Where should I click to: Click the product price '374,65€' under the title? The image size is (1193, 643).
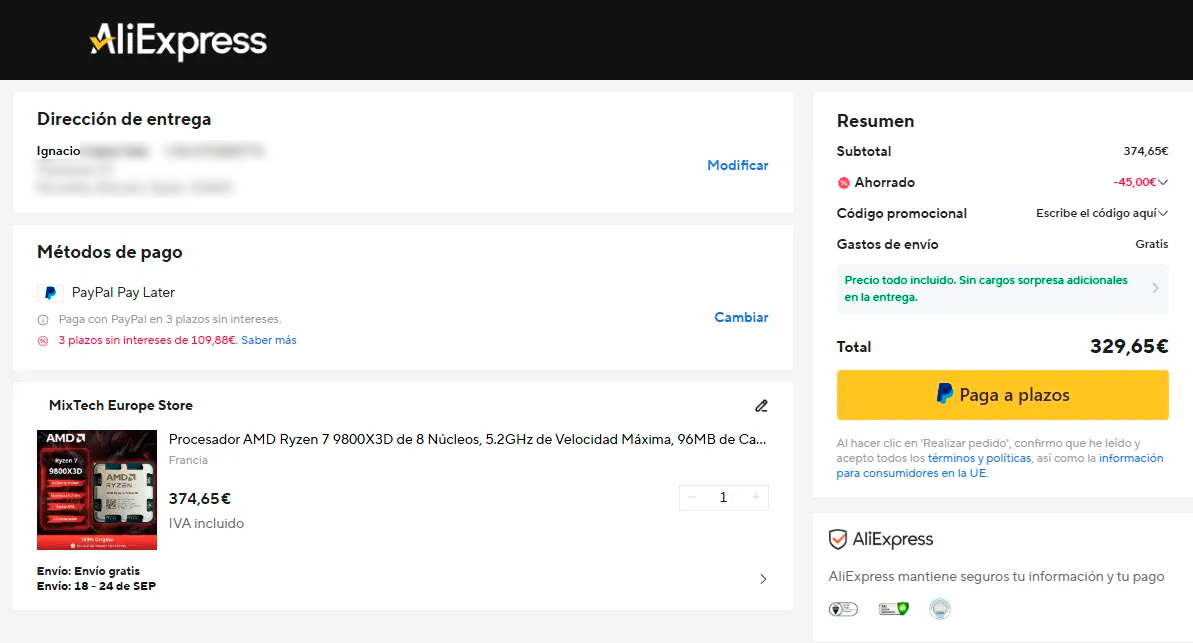click(199, 499)
